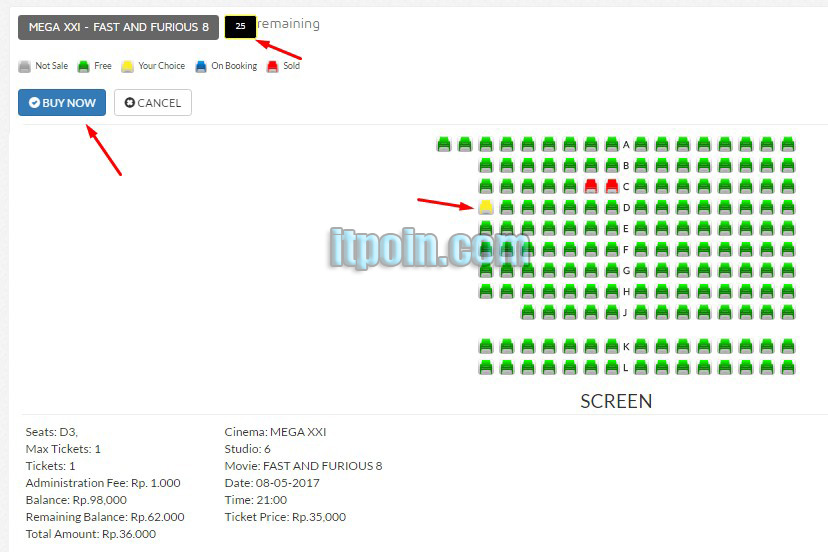828x552 pixels.
Task: Select the leftmost green seat in row J
Action: tap(528, 312)
